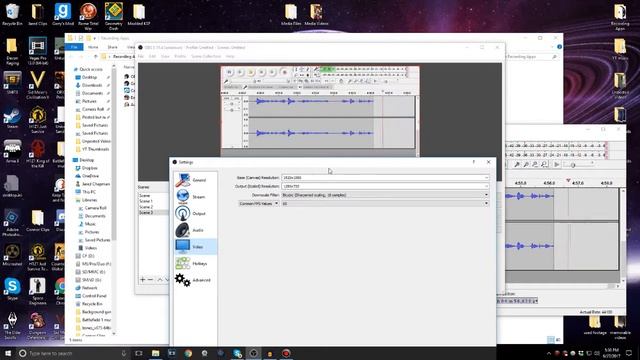This screenshot has height=360, width=640.
Task: Select Scene 3 in OBS scenes list
Action: click(153, 213)
